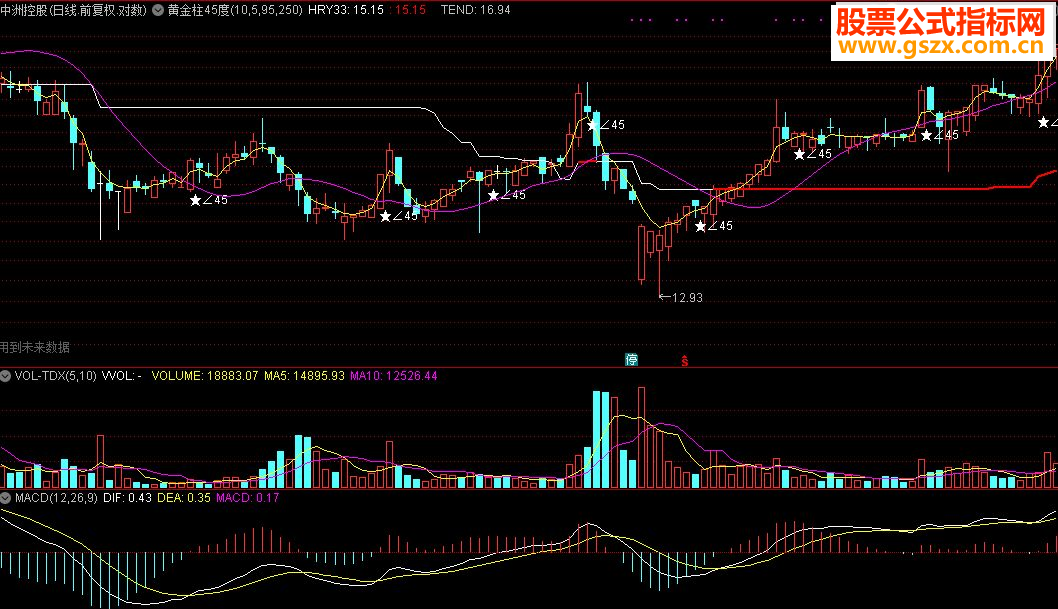Click the ★∠45 marker just above 12.93 low
This screenshot has height=609, width=1058.
pyautogui.click(x=714, y=226)
